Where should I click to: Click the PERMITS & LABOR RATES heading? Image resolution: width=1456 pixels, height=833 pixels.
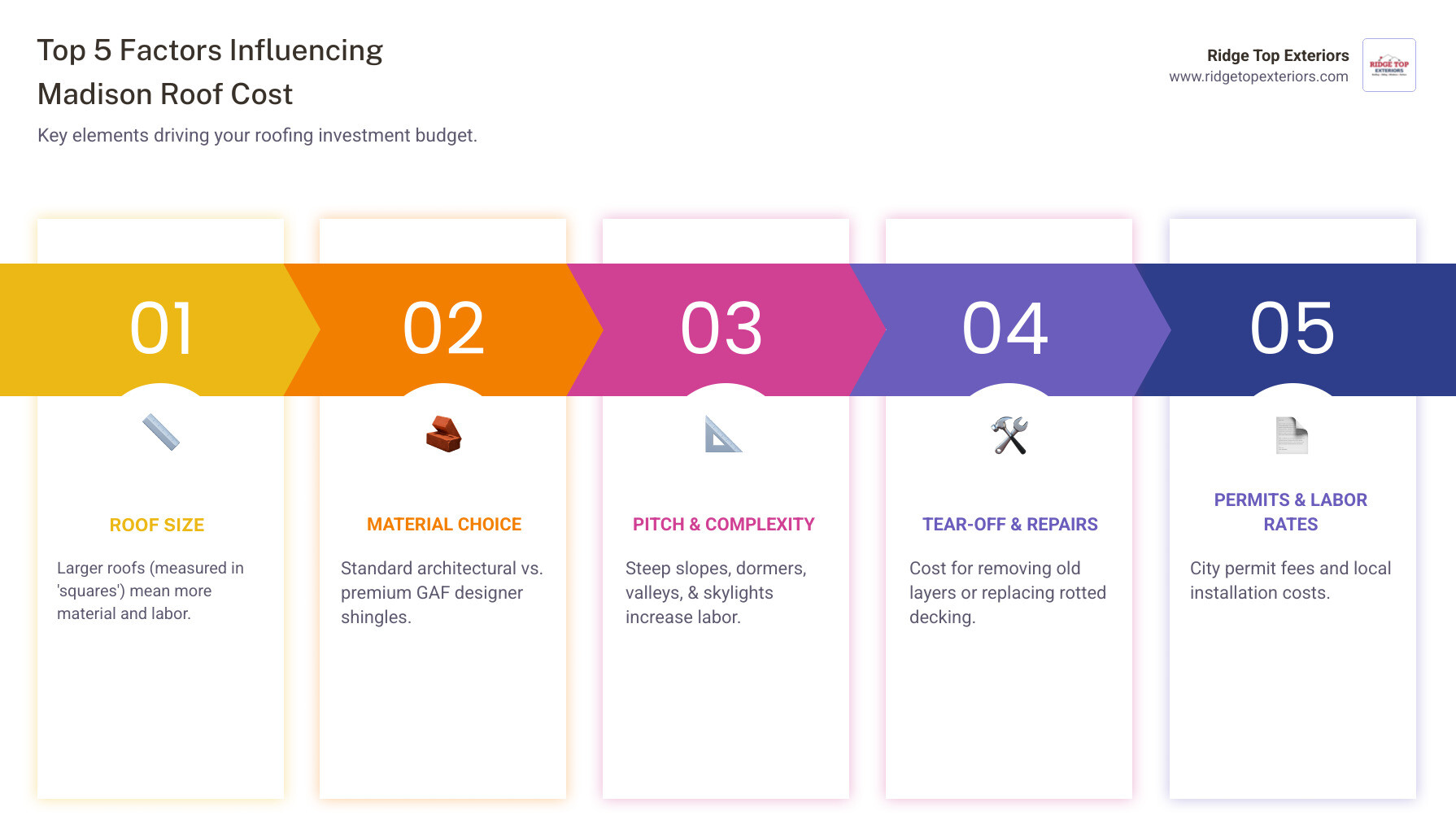pos(1291,512)
